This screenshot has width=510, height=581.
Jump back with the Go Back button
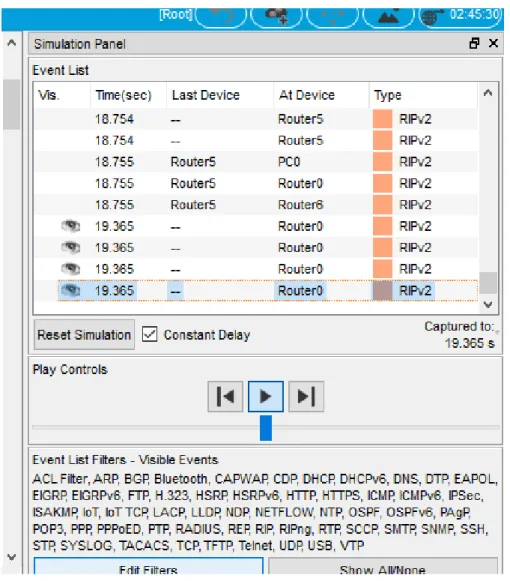pyautogui.click(x=225, y=396)
